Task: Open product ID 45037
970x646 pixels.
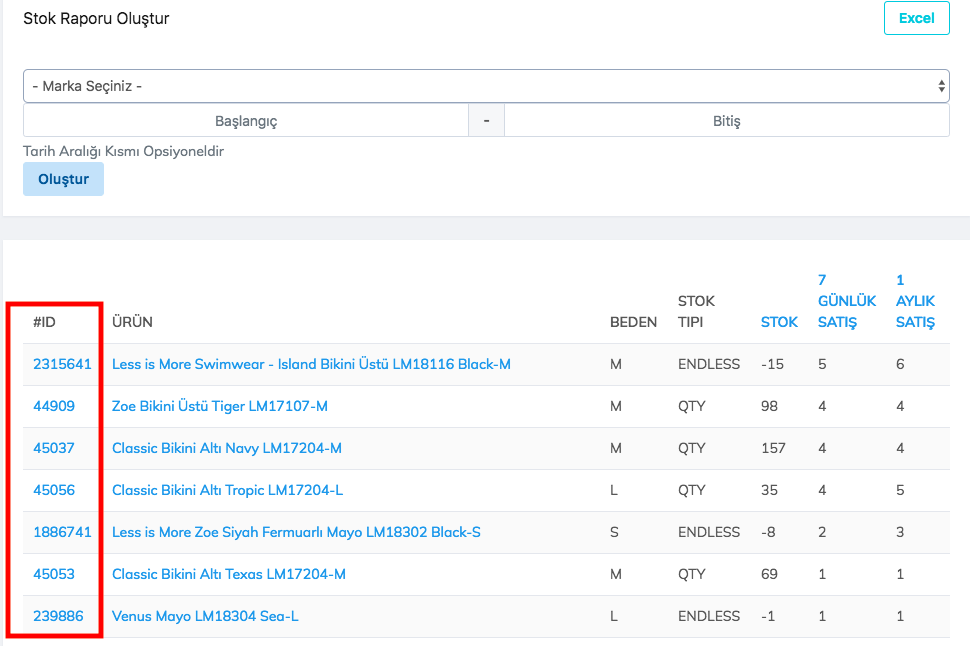Action: (x=54, y=448)
